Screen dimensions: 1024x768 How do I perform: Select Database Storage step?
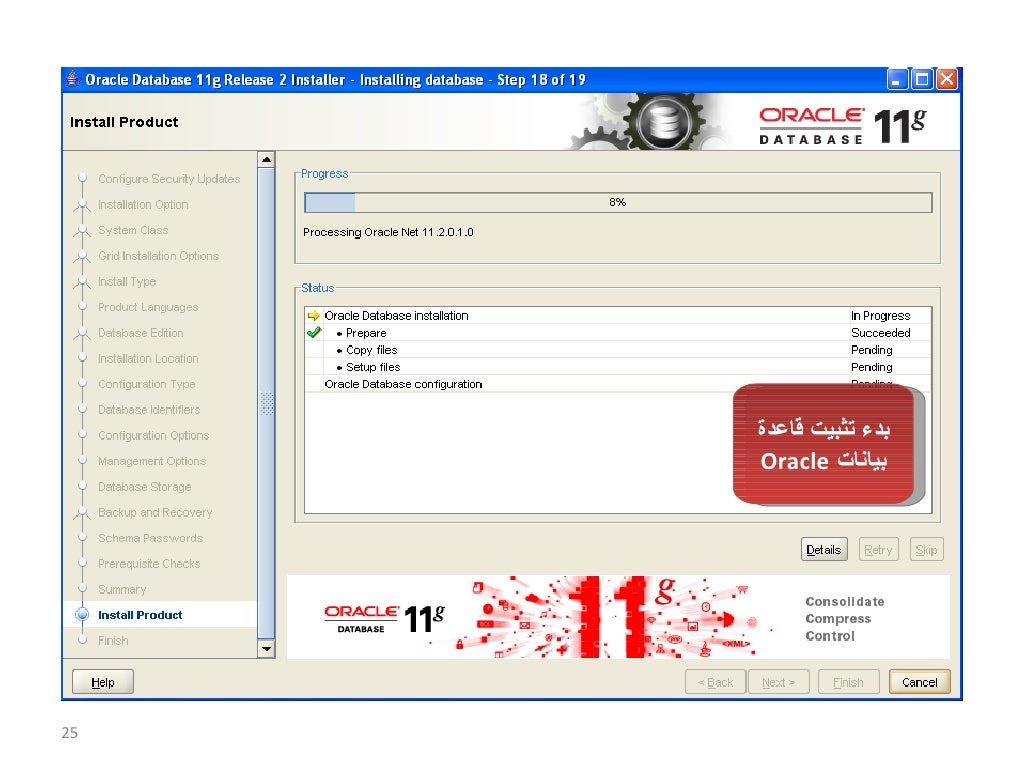(x=145, y=487)
